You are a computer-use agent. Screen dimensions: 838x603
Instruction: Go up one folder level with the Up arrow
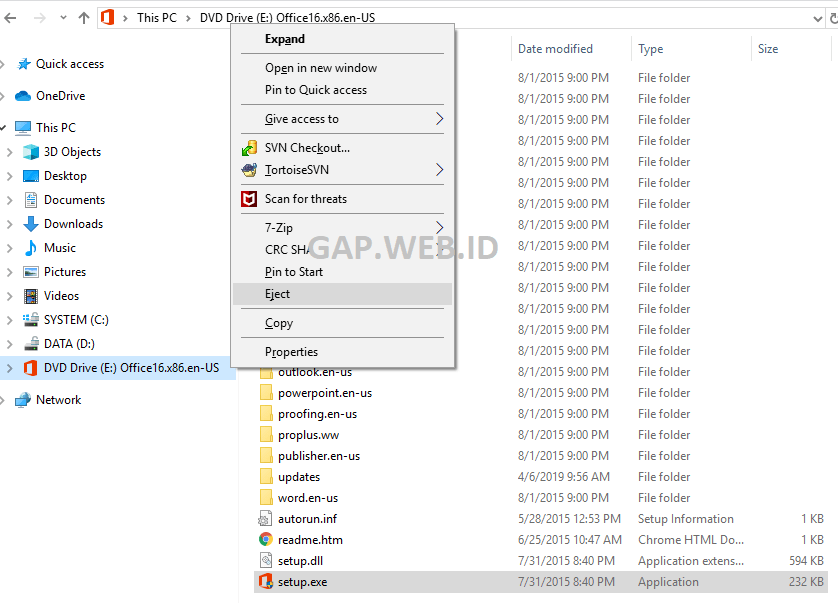click(84, 18)
